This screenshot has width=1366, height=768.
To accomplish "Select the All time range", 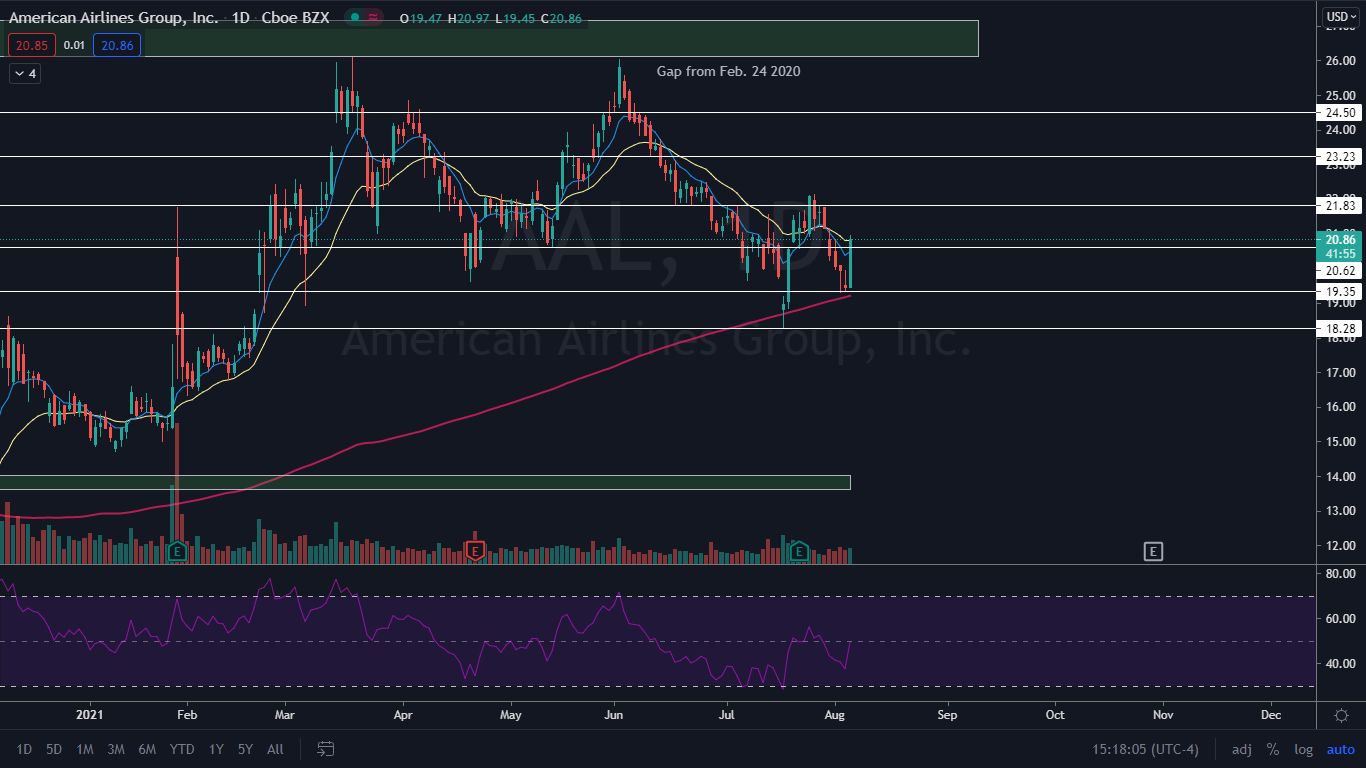I will (x=276, y=749).
